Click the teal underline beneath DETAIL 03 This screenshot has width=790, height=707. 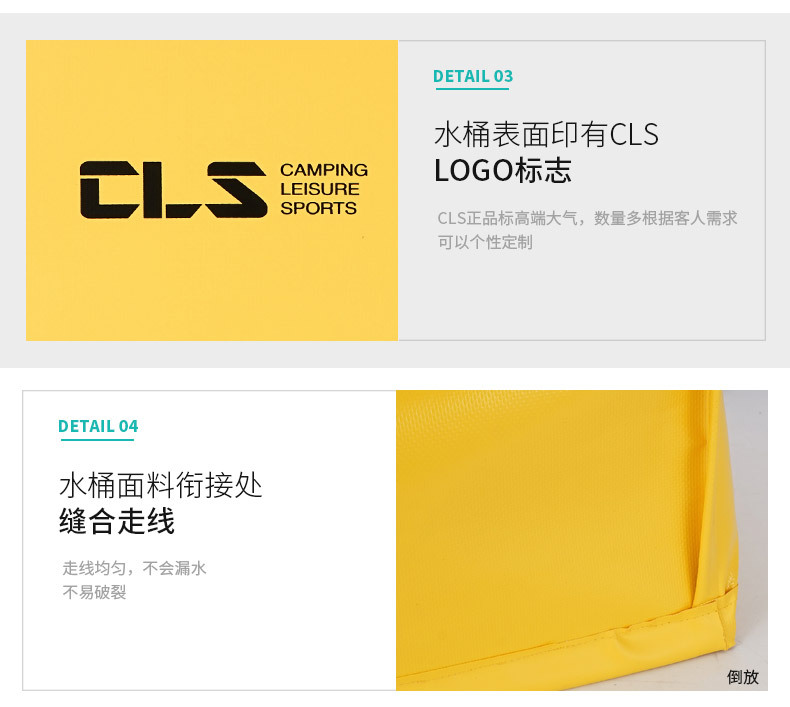[472, 89]
